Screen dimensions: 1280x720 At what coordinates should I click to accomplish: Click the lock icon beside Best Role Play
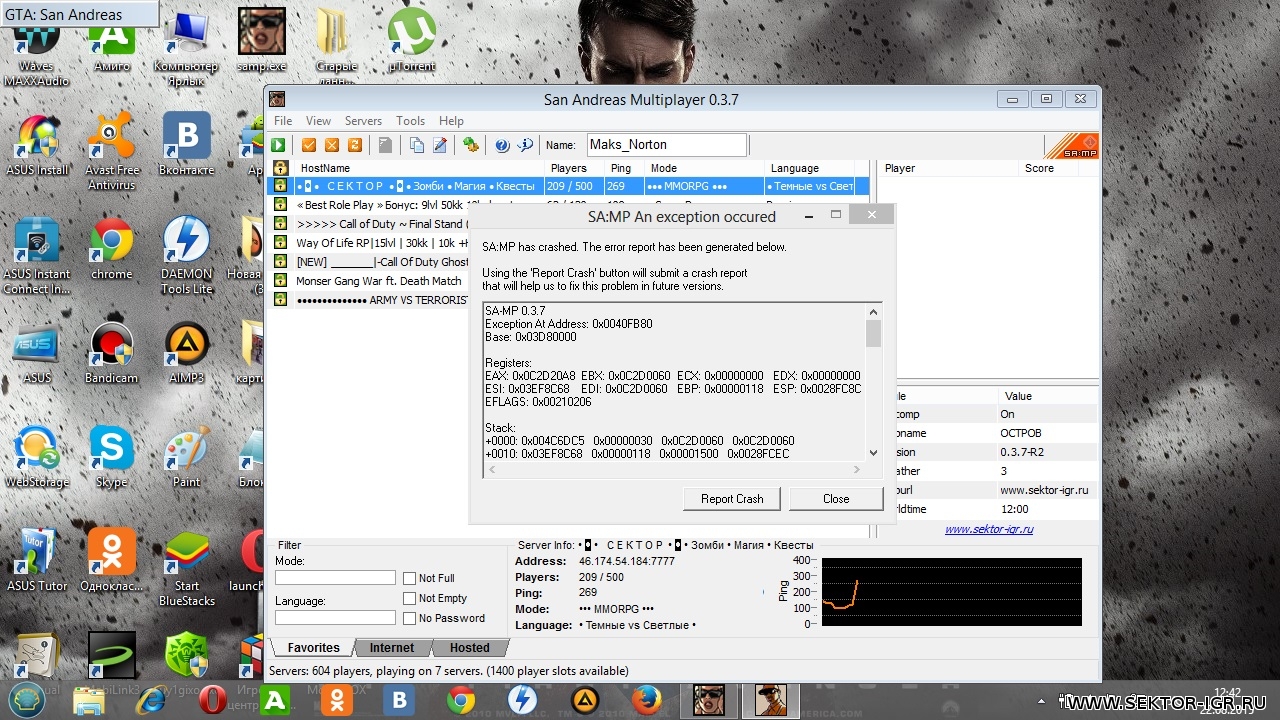pos(281,205)
